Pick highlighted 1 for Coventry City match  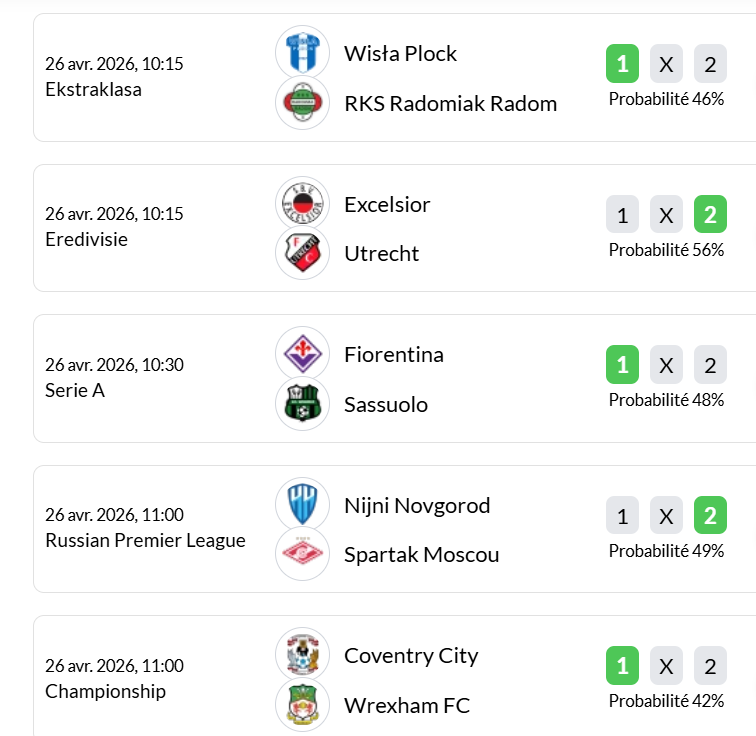[x=622, y=666]
